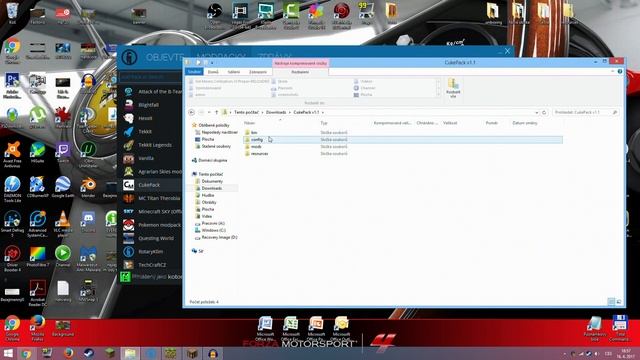Switch to the Sdílení ribbon tab

234,72
